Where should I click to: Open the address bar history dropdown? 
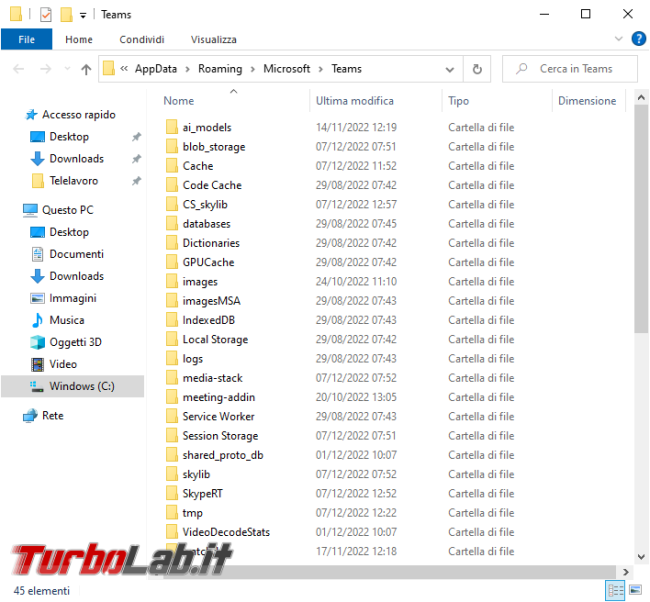point(450,69)
